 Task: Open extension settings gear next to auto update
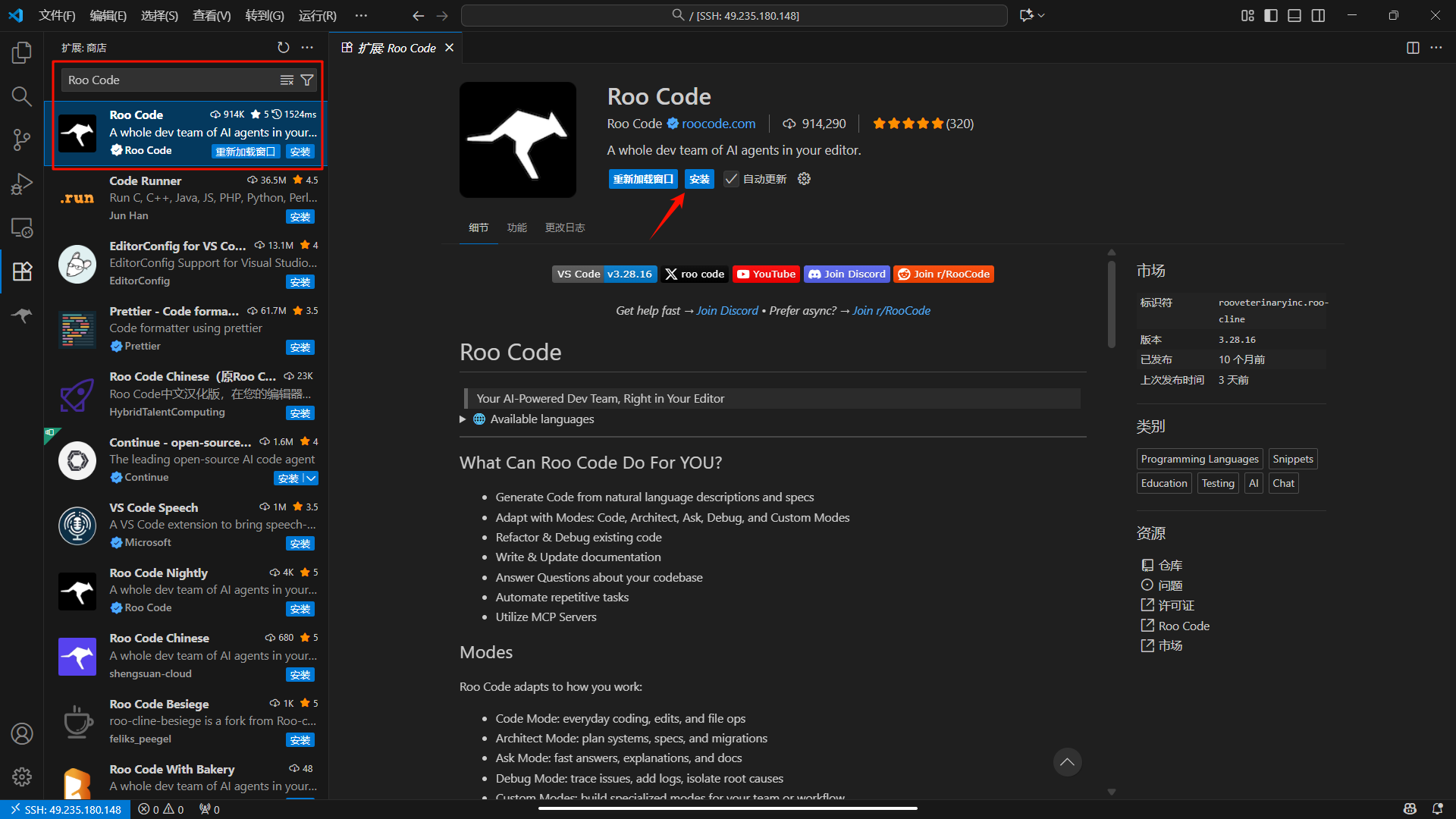804,179
